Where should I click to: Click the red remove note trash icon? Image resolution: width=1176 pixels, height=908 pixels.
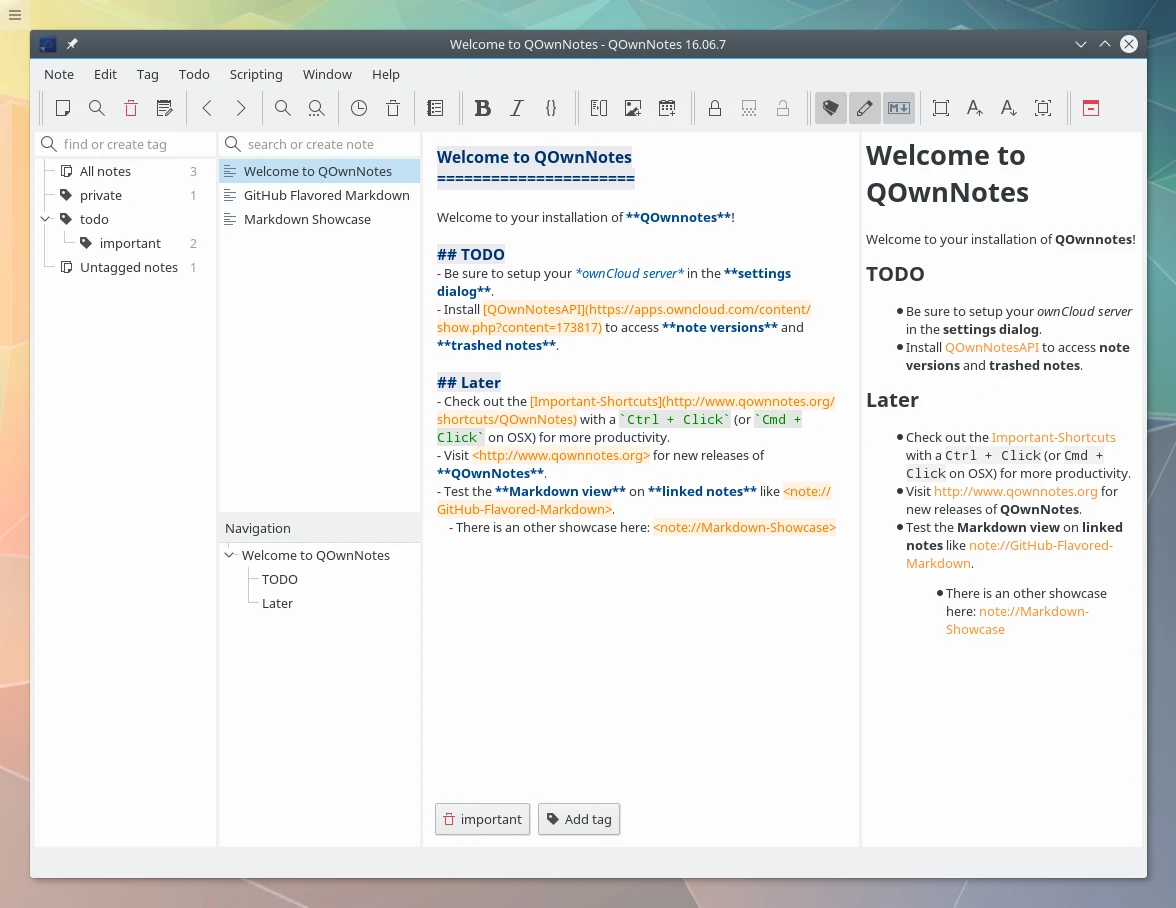tap(130, 108)
